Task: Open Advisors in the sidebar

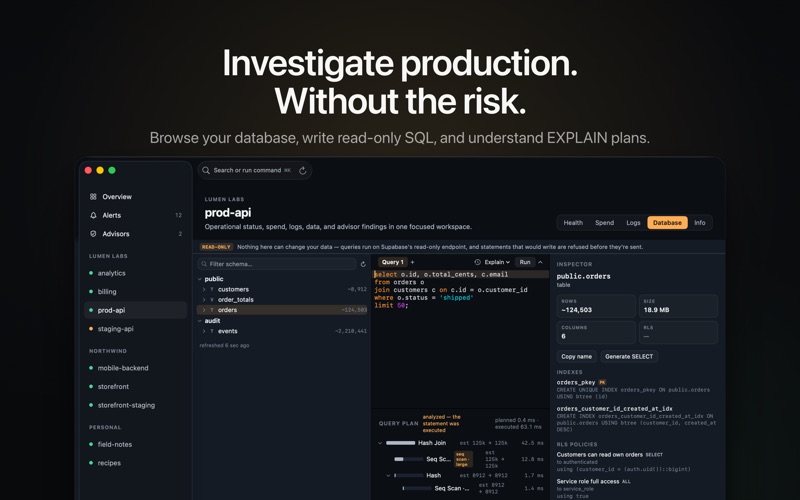Action: click(x=136, y=234)
